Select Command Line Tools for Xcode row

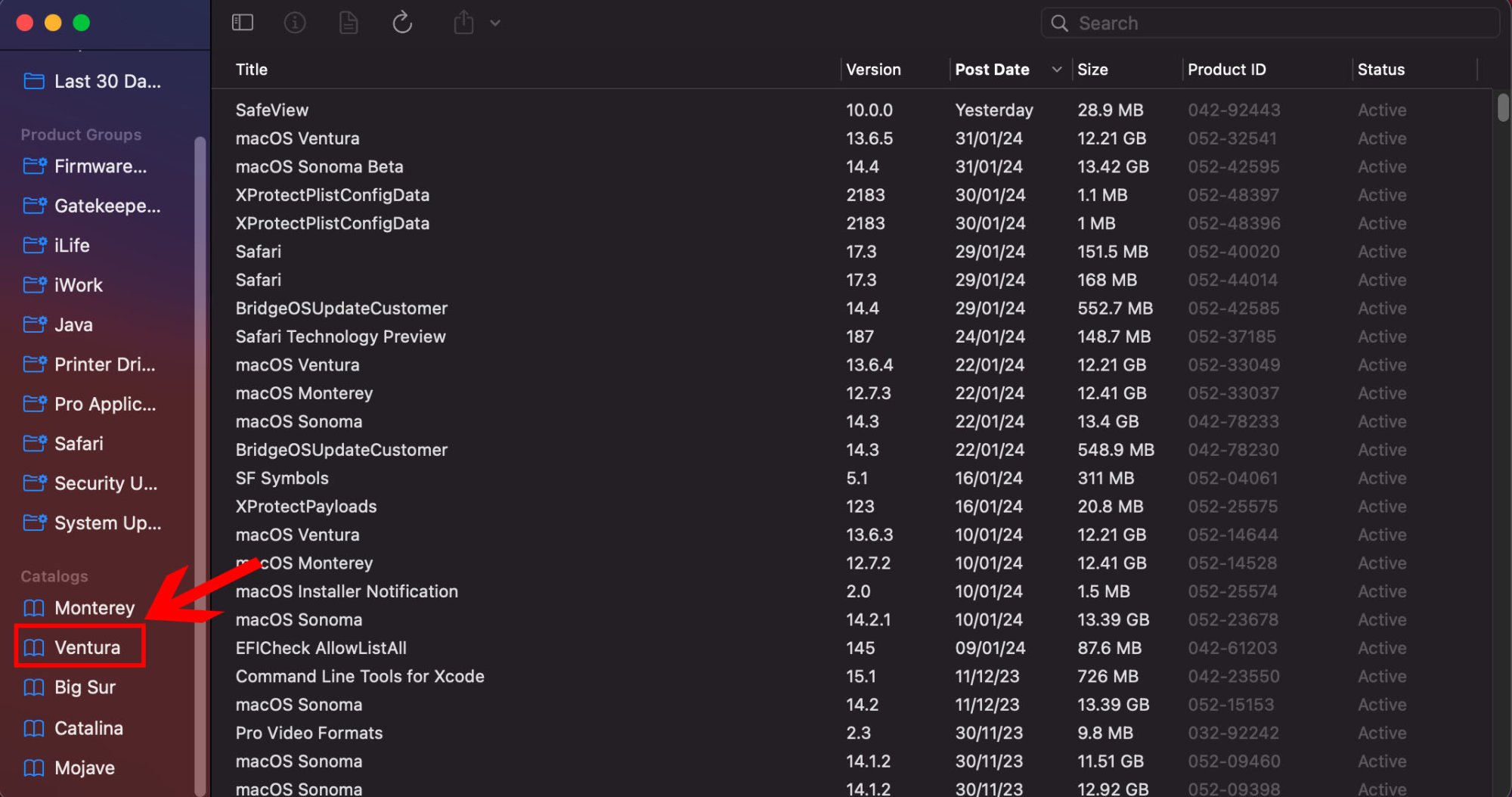tap(852, 676)
